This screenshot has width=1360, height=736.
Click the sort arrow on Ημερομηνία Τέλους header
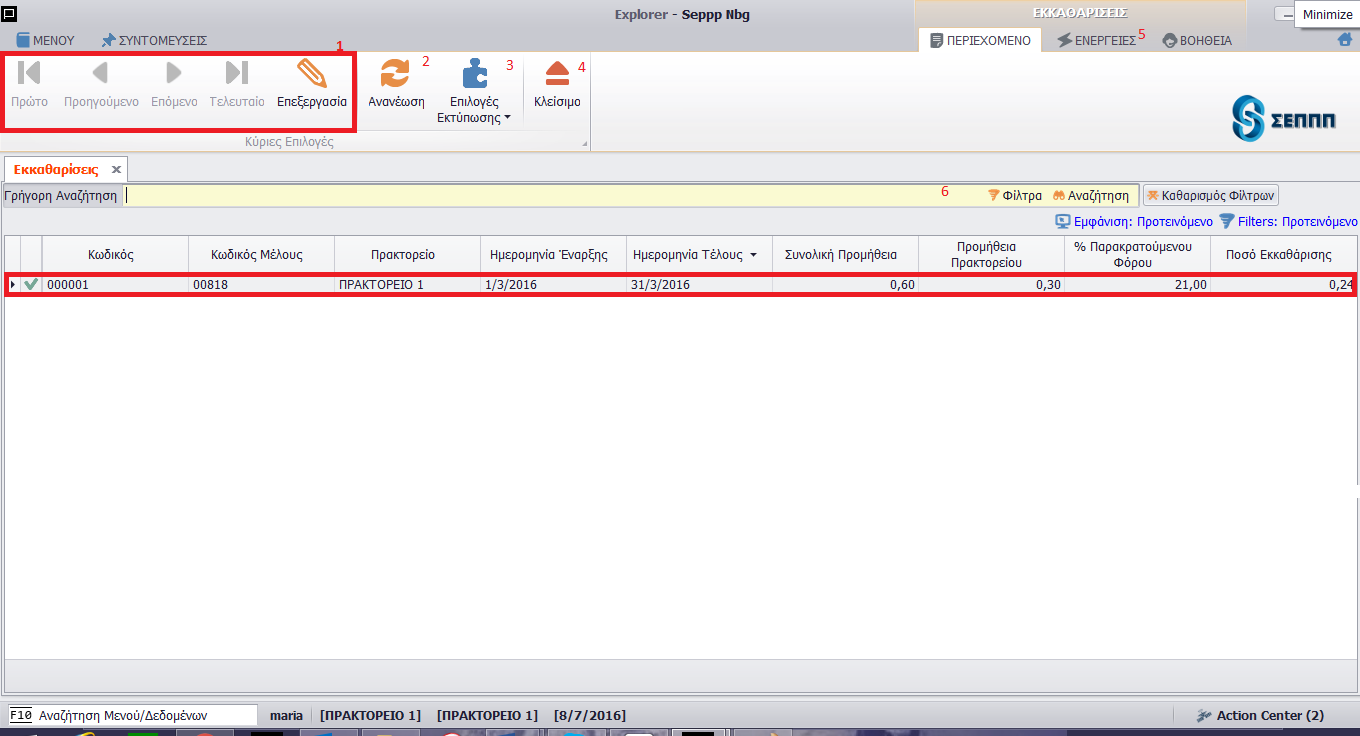point(753,255)
